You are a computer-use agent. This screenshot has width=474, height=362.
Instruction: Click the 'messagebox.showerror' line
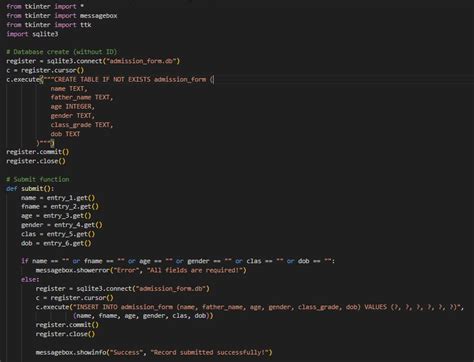point(141,270)
